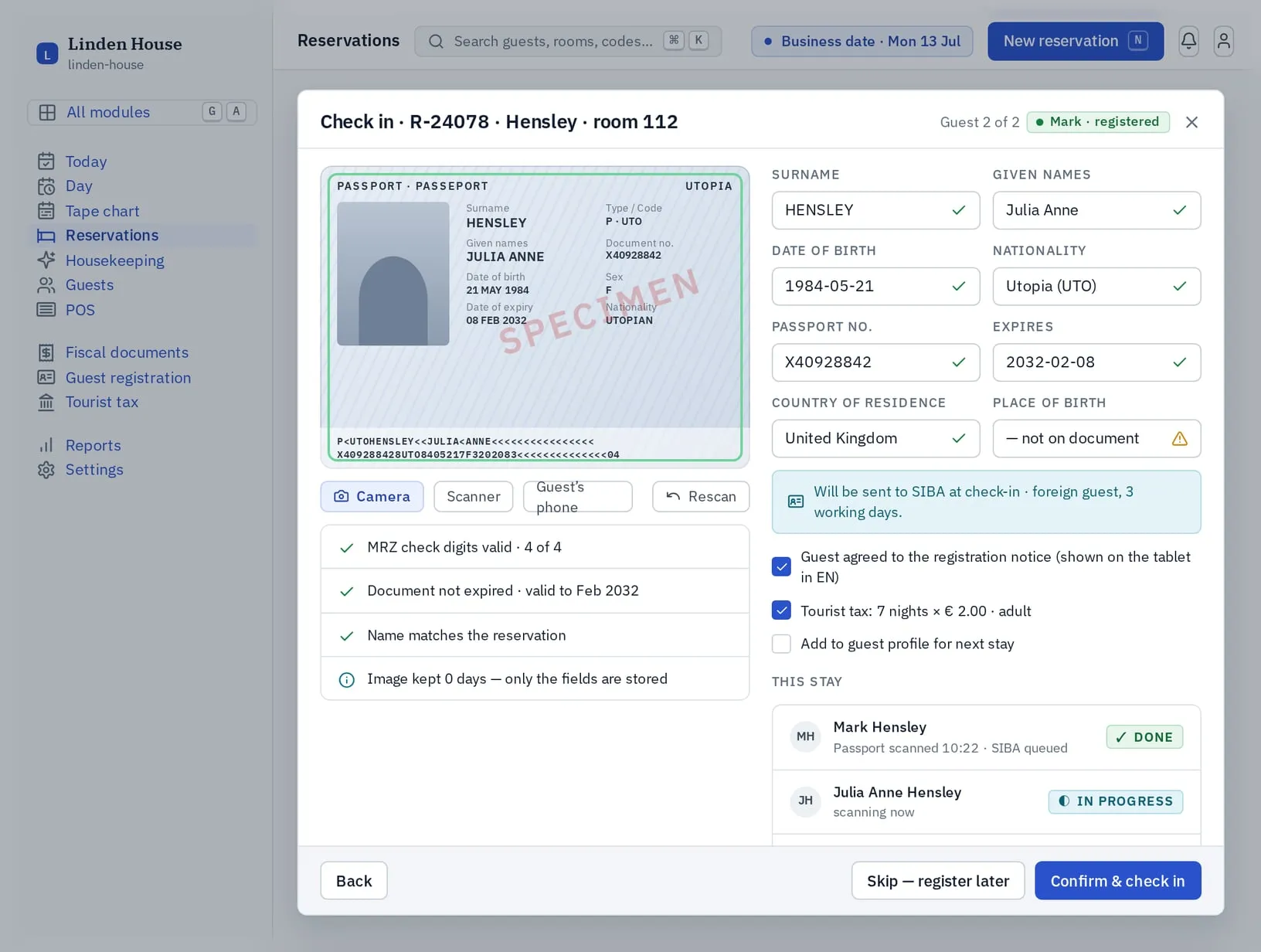Click the Passport No. field
The width and height of the screenshot is (1261, 952).
(x=875, y=362)
